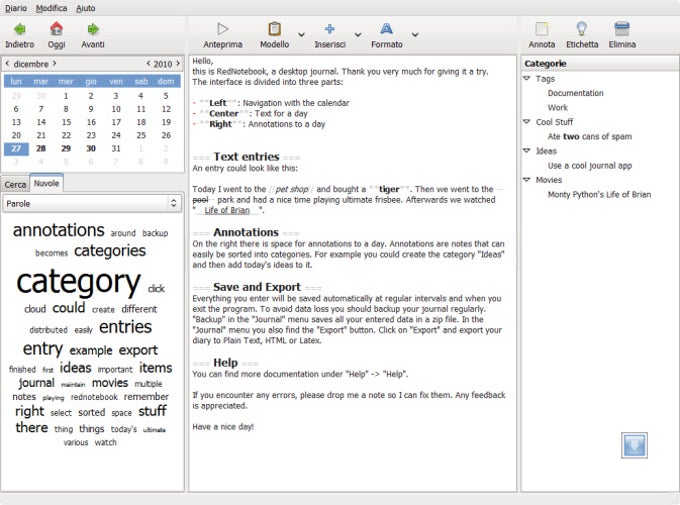The image size is (680, 505).
Task: Select December 31 in the calendar
Action: [116, 148]
